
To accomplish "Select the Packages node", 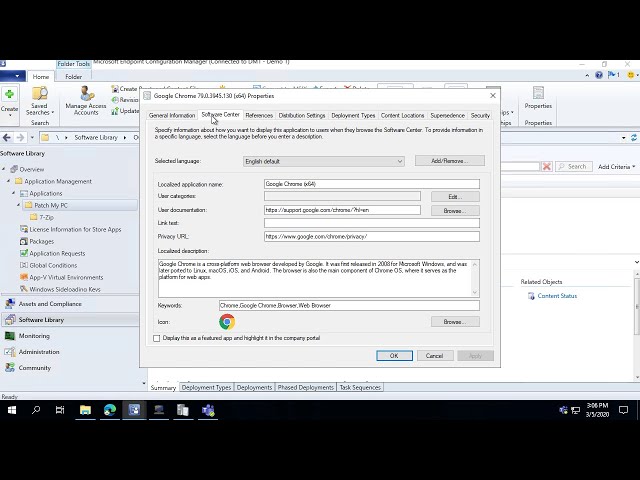I will [x=42, y=241].
